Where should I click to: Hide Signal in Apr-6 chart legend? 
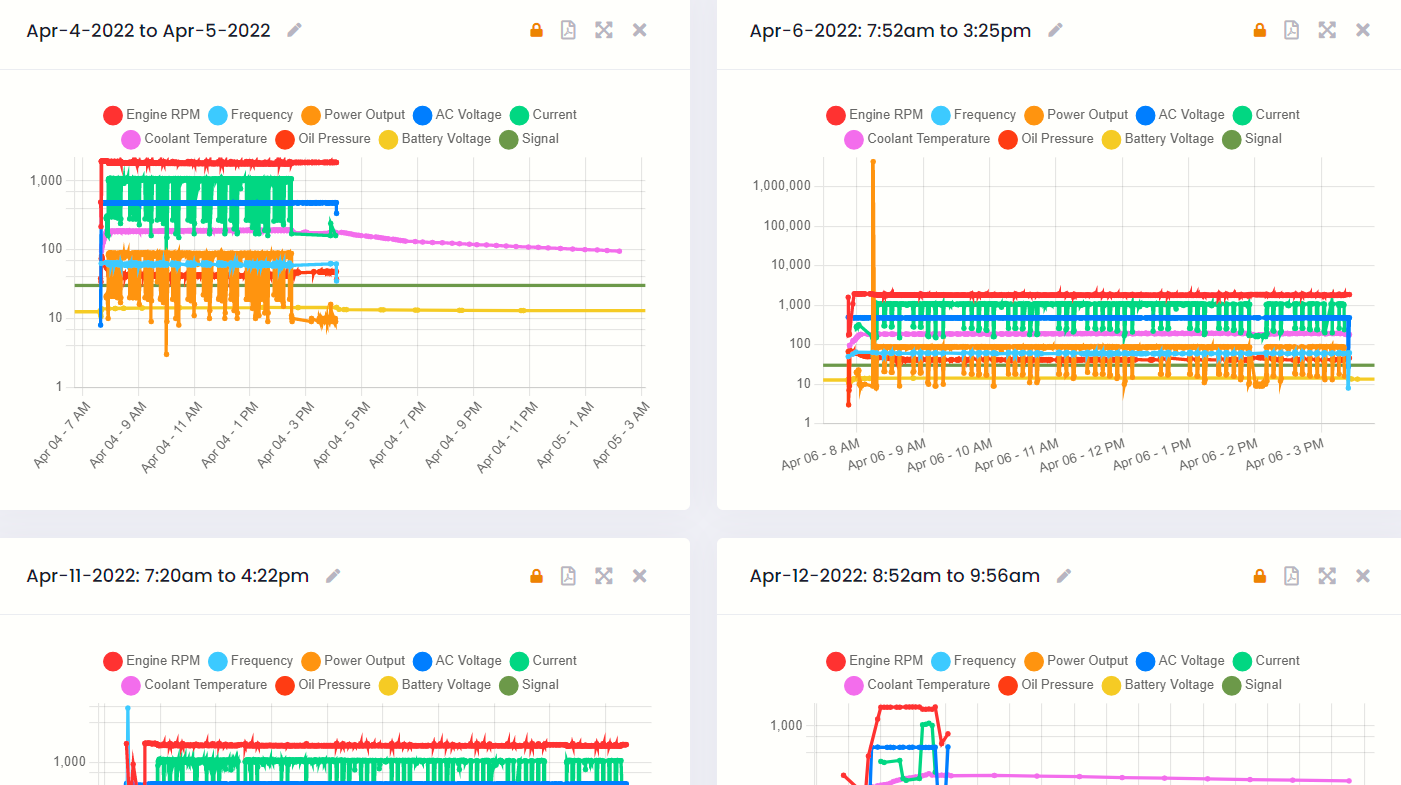(x=1252, y=139)
